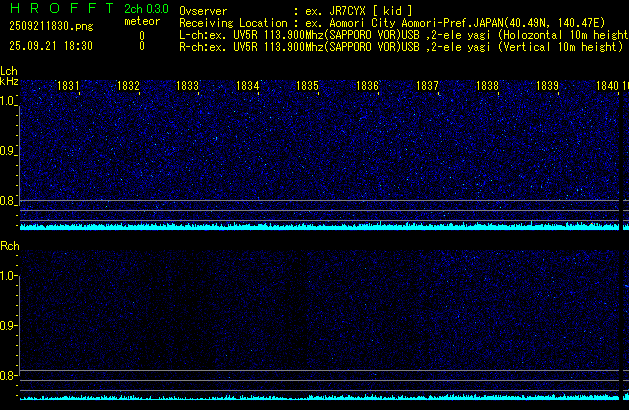The height and width of the screenshot is (410, 629).
Task: Click the Lch channel label
Action: (x=9, y=71)
